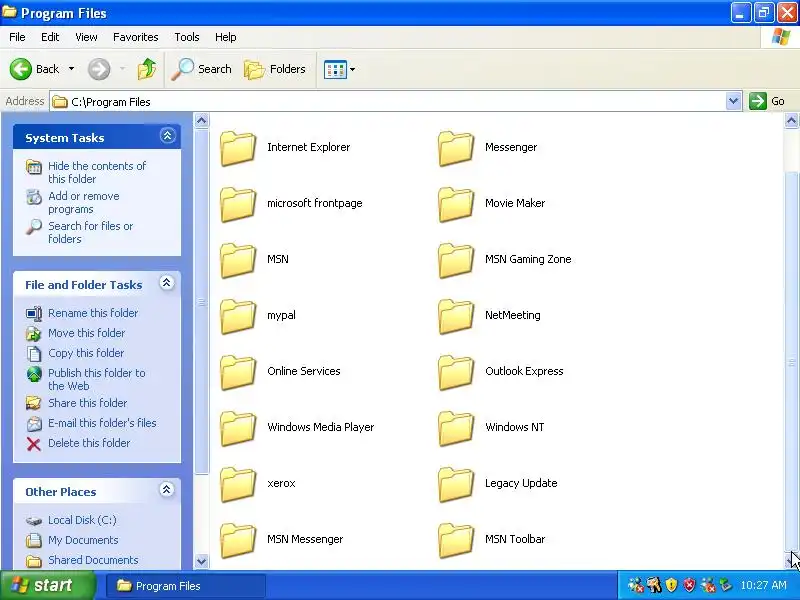This screenshot has height=600, width=800.
Task: Click the red shield tray icon
Action: pos(689,585)
